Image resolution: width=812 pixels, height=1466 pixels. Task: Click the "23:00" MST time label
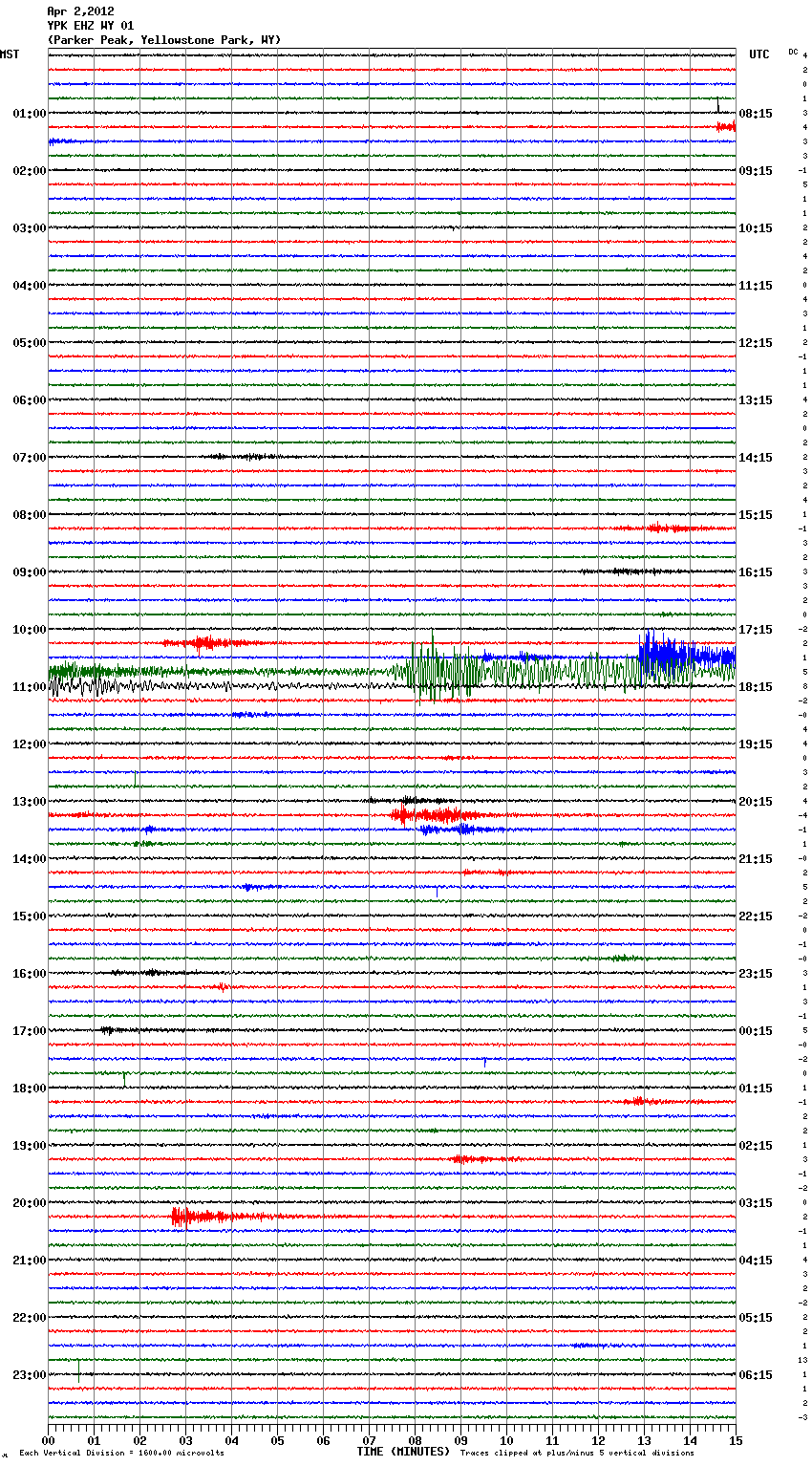[30, 1375]
